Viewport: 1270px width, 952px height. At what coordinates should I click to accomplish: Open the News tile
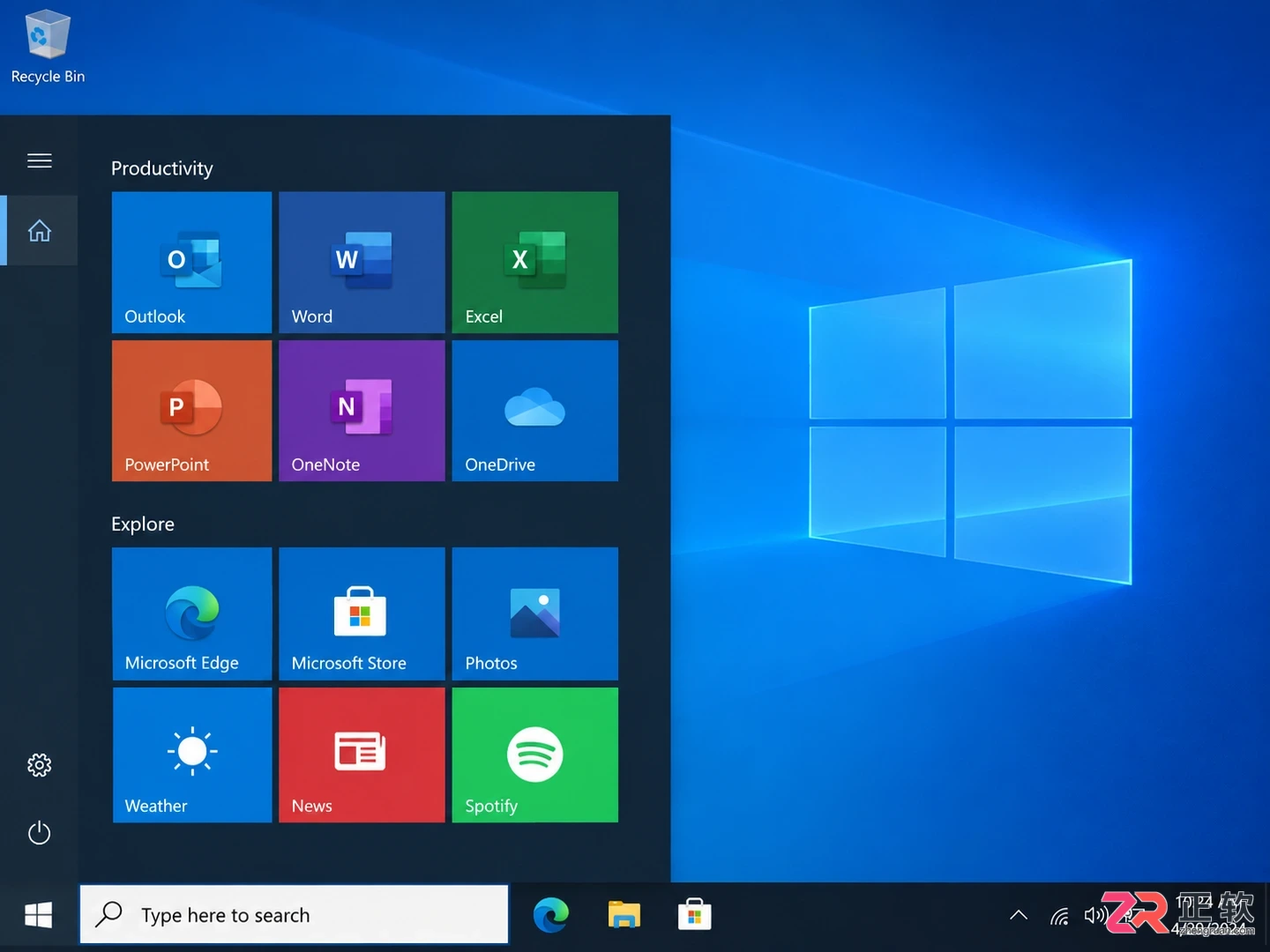(x=362, y=755)
